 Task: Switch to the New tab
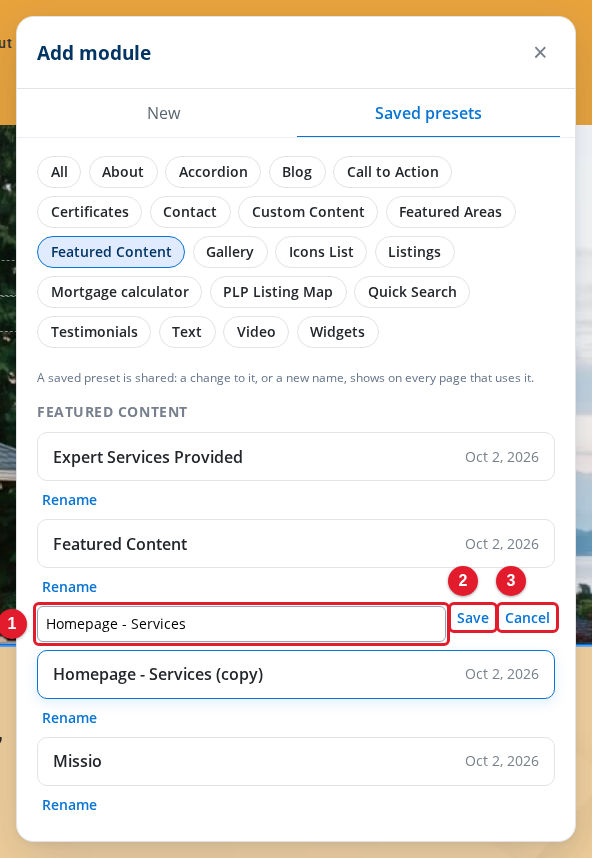pos(164,113)
